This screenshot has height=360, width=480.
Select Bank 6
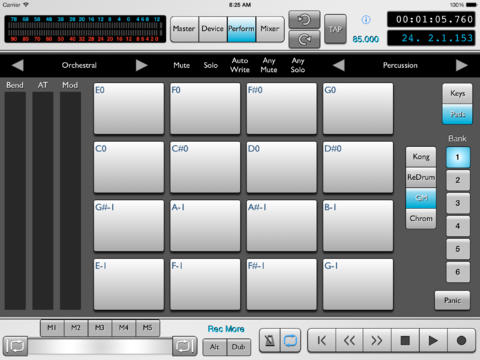point(458,272)
